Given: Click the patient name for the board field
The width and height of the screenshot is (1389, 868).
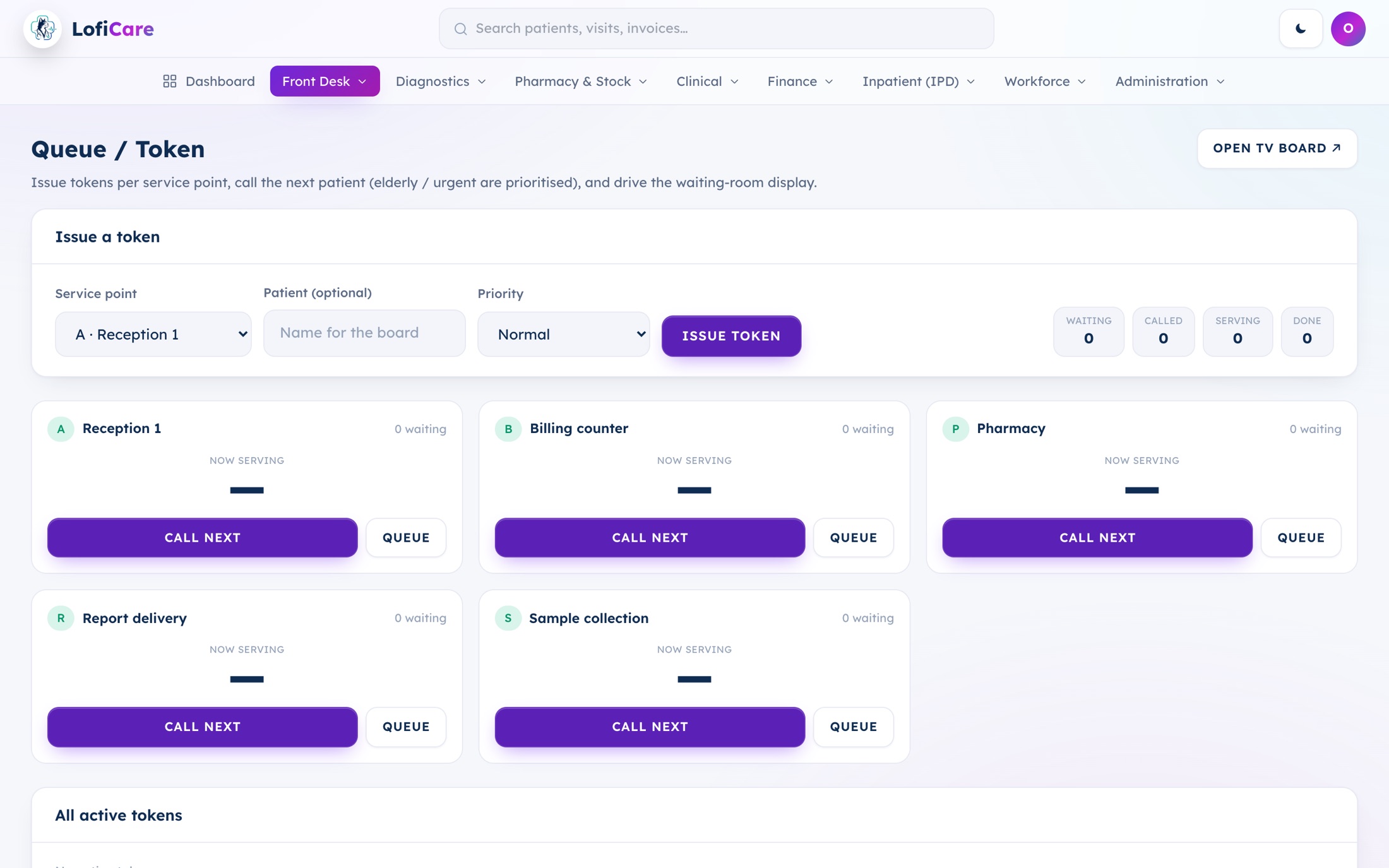Looking at the screenshot, I should tap(364, 333).
